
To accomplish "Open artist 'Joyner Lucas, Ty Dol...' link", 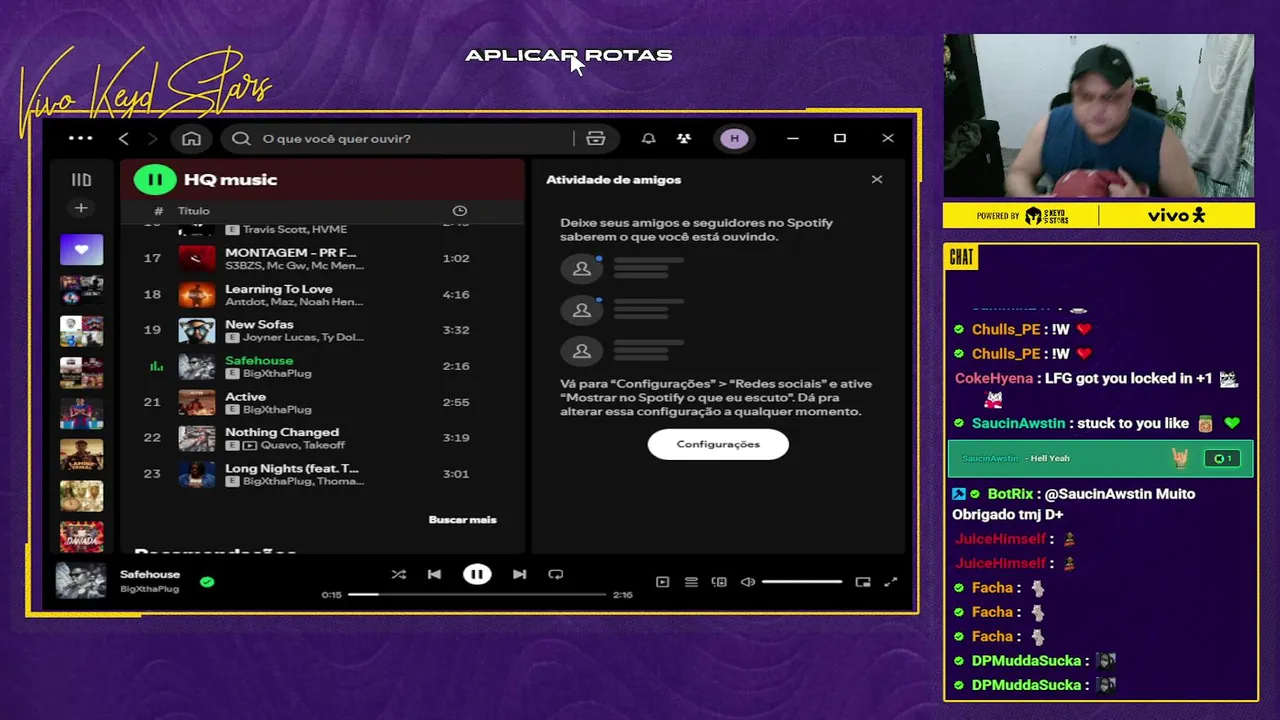I will 303,338.
